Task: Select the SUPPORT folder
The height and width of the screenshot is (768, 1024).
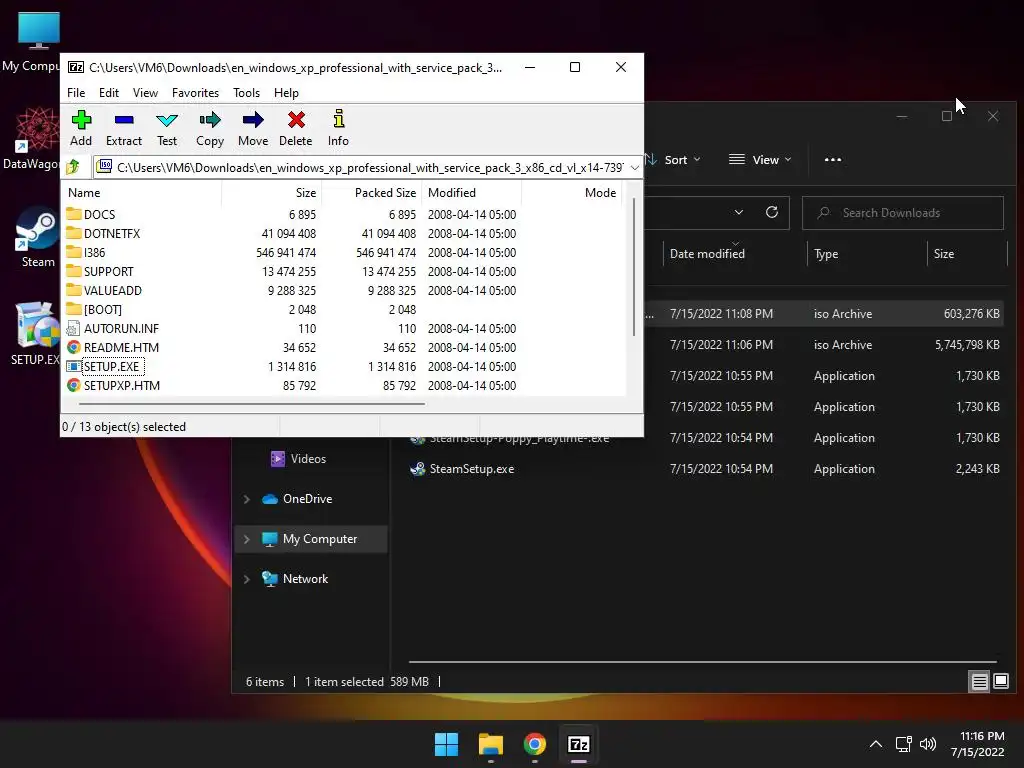Action: [100, 272]
